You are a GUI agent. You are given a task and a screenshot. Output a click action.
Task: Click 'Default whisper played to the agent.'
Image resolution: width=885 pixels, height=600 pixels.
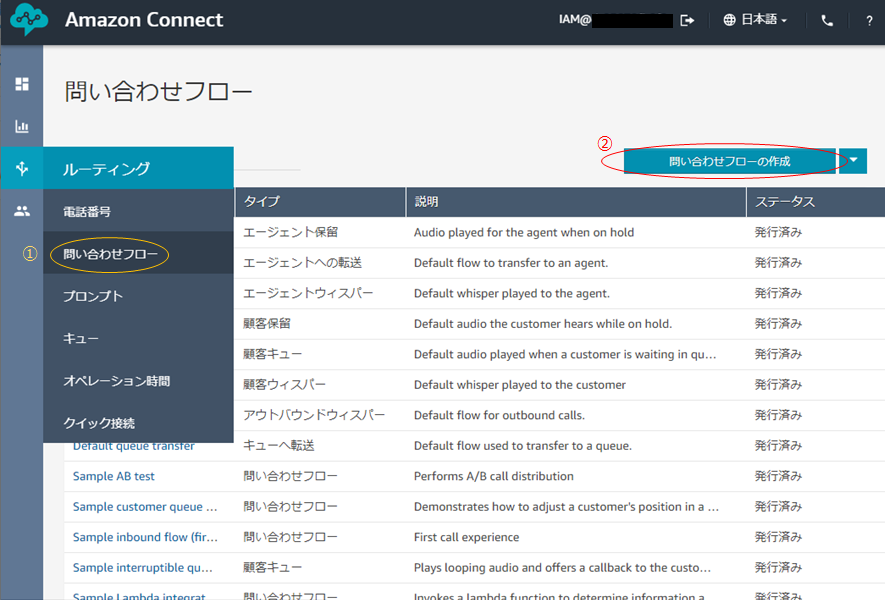[x=512, y=293]
